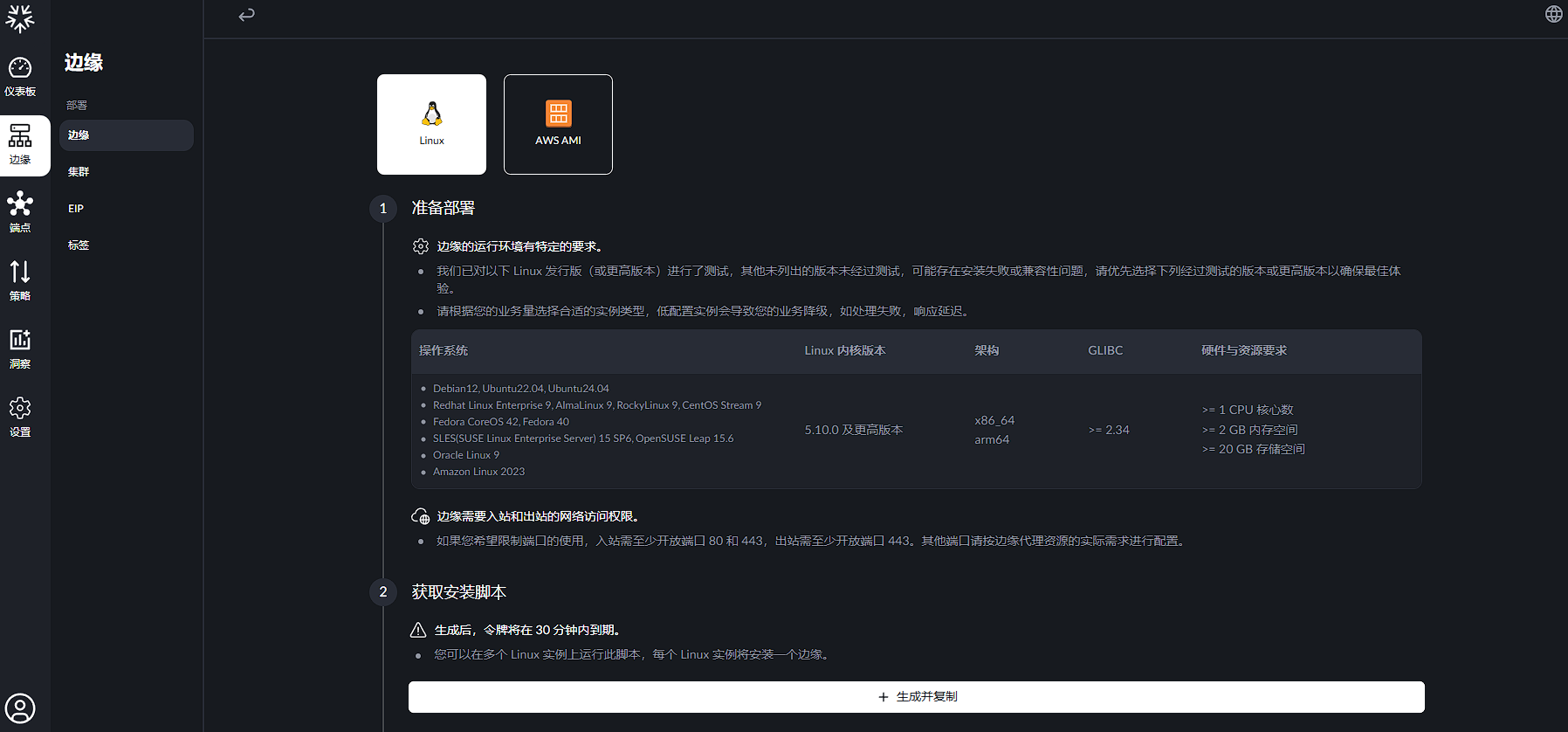Click the 生成并复制 button
Screen dimensions: 1568x732
point(916,697)
